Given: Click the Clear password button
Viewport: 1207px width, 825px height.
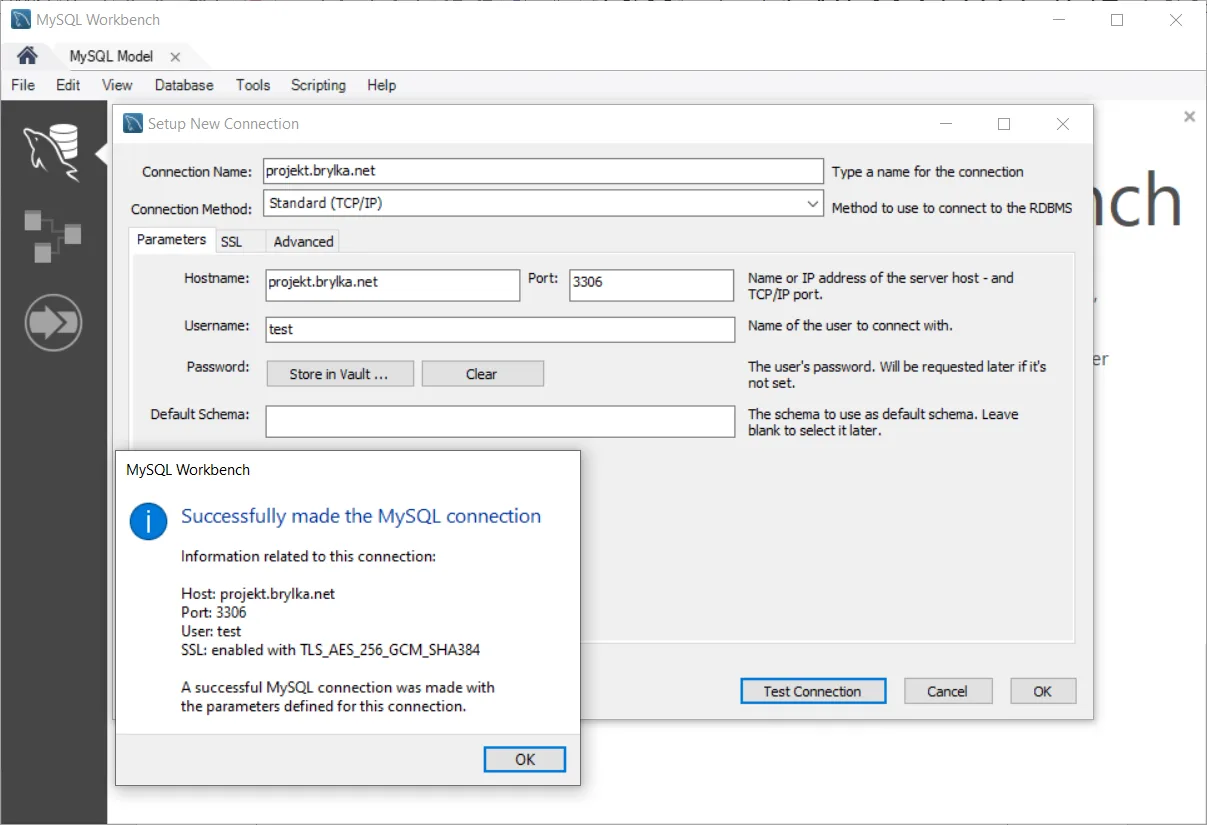Looking at the screenshot, I should coord(482,374).
